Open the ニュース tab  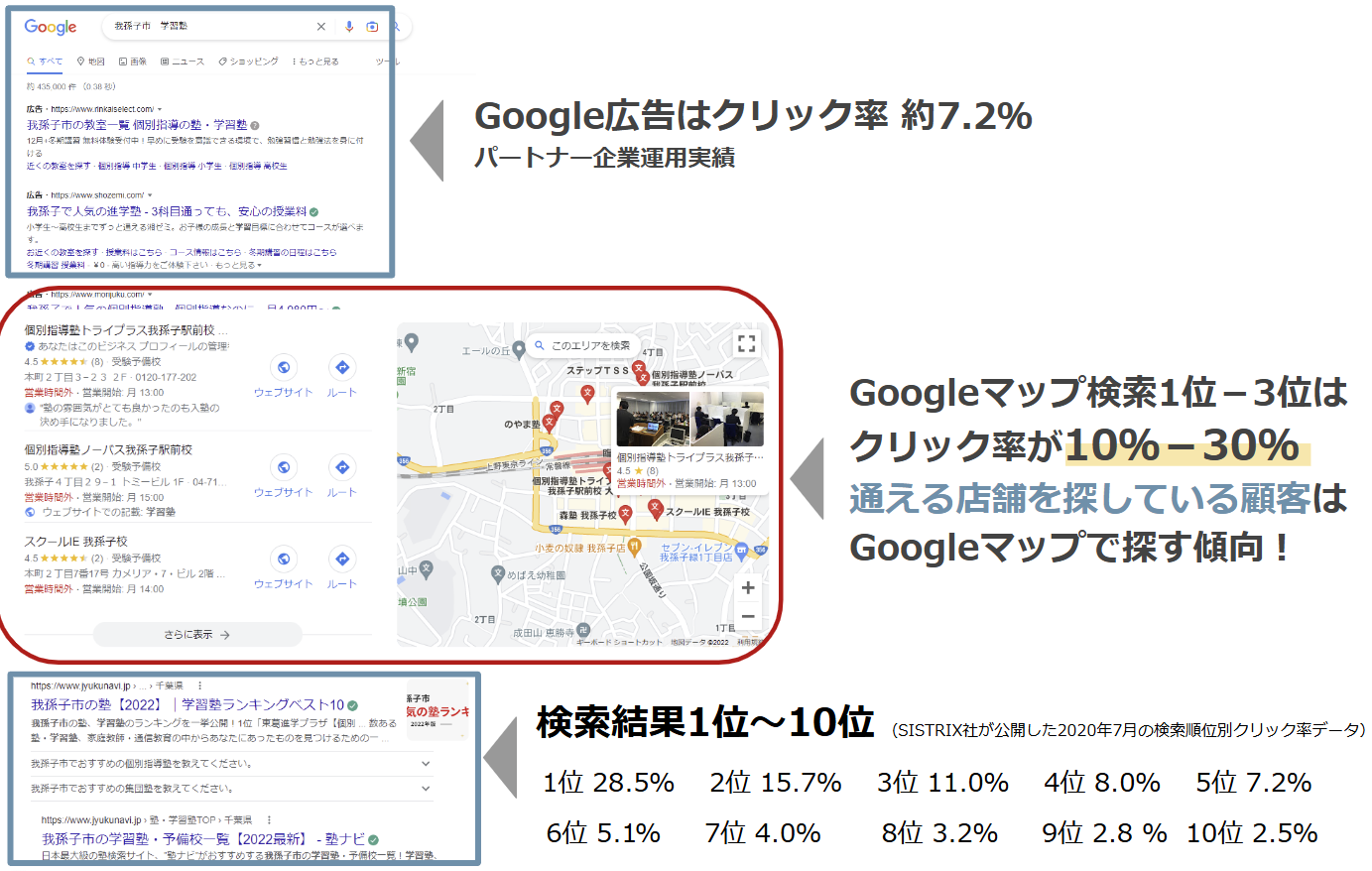pyautogui.click(x=183, y=62)
